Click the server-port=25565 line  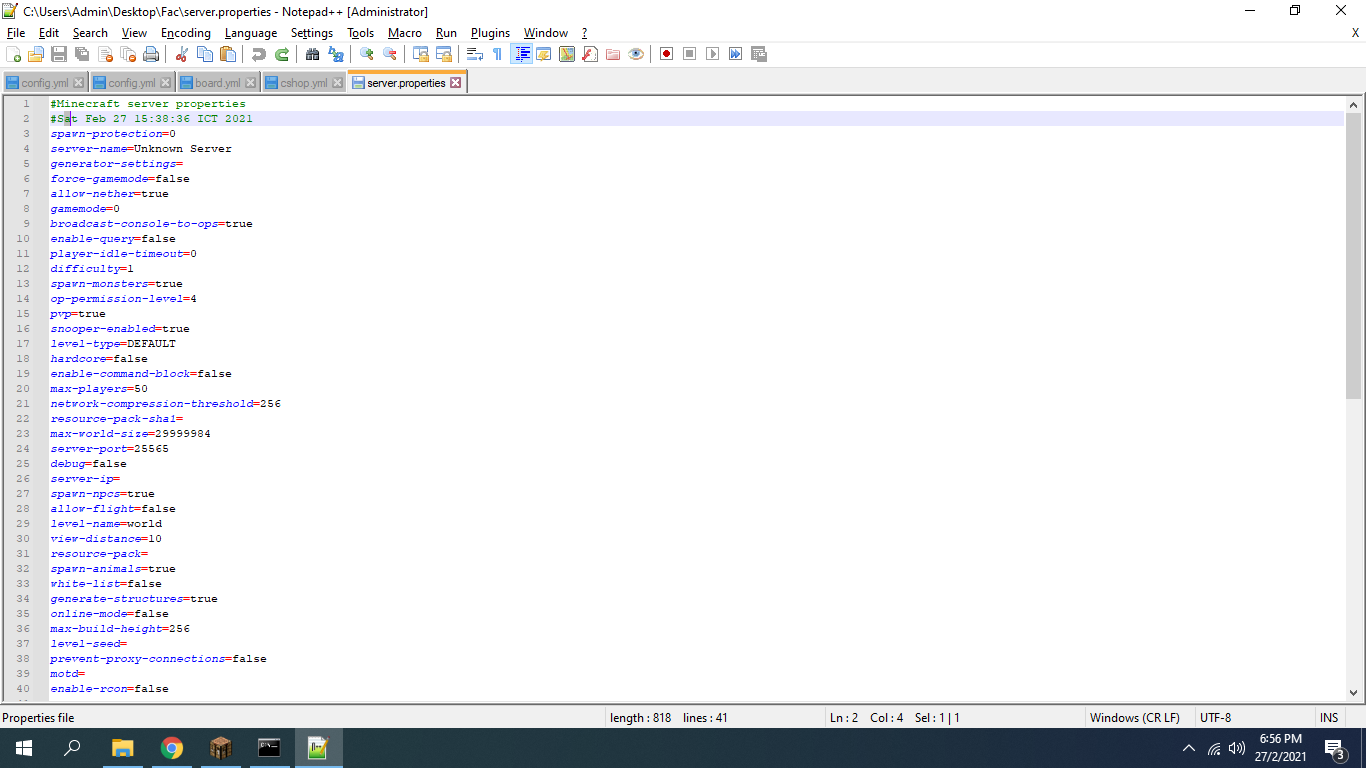pos(110,449)
